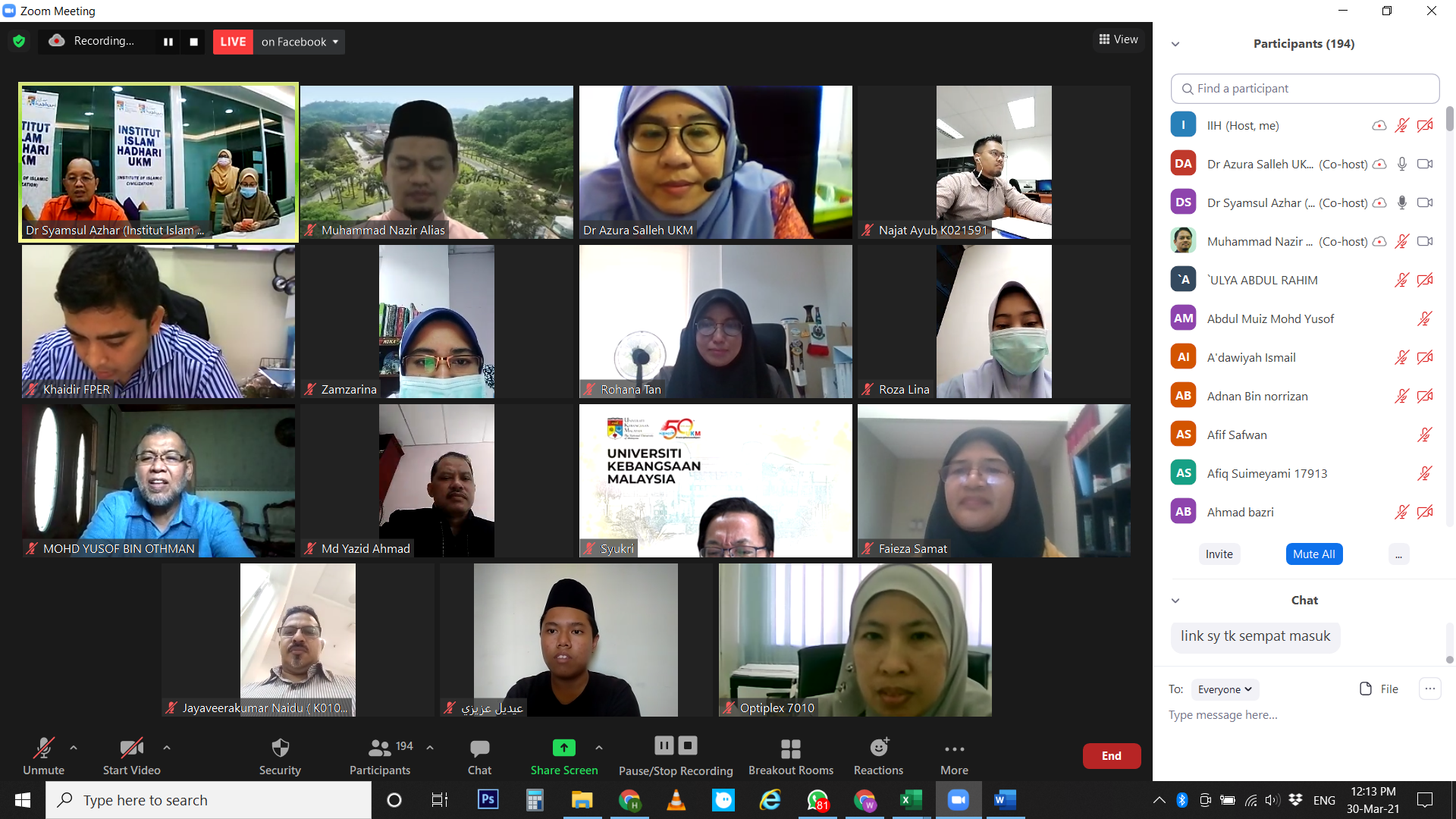Image resolution: width=1456 pixels, height=819 pixels.
Task: Pause the recording at the top bar
Action: [x=168, y=42]
